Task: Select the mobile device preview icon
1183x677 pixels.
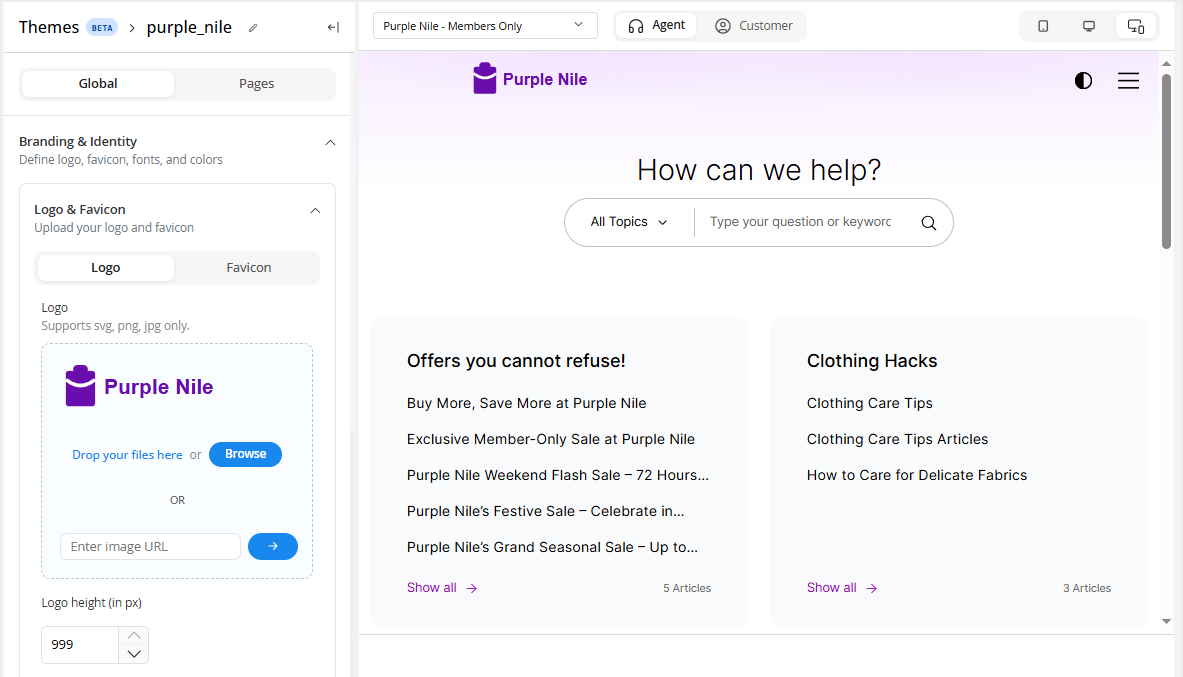Action: [x=1043, y=26]
